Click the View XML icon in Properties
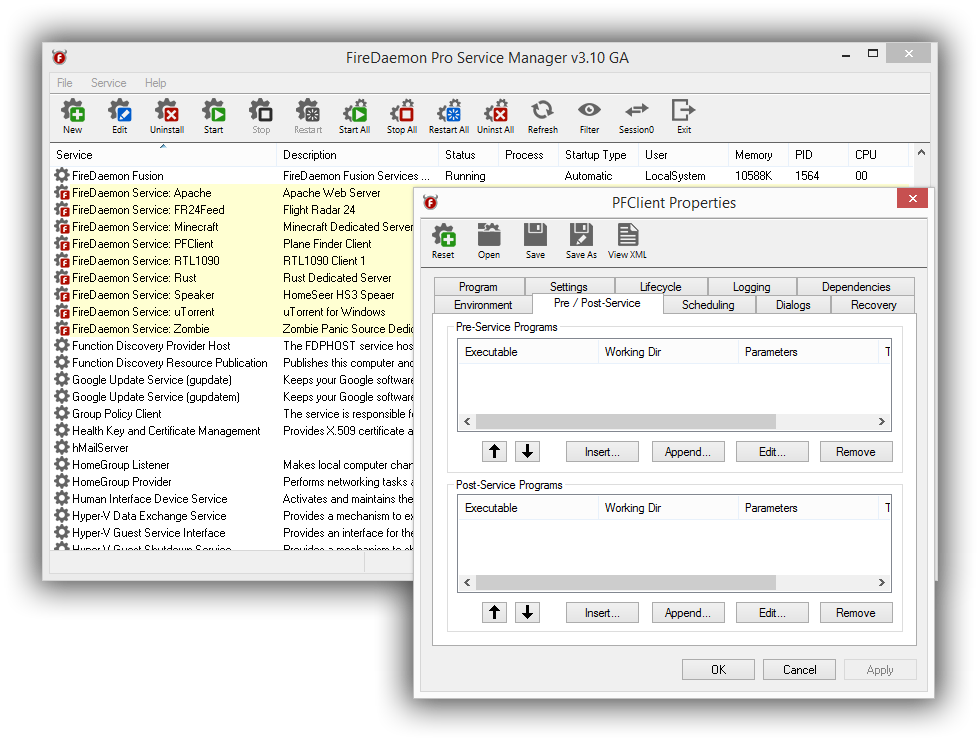 [627, 240]
